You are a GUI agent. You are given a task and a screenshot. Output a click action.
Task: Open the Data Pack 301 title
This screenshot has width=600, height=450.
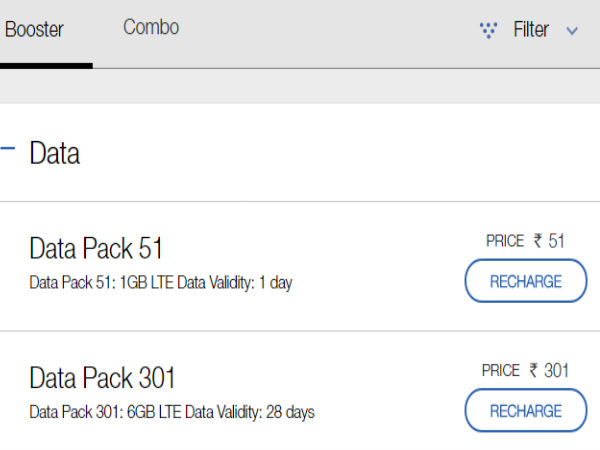point(103,378)
